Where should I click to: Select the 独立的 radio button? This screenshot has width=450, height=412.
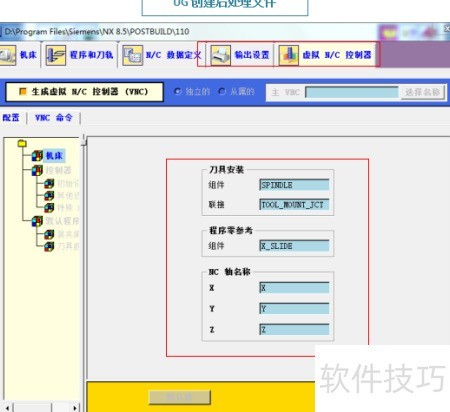click(178, 91)
